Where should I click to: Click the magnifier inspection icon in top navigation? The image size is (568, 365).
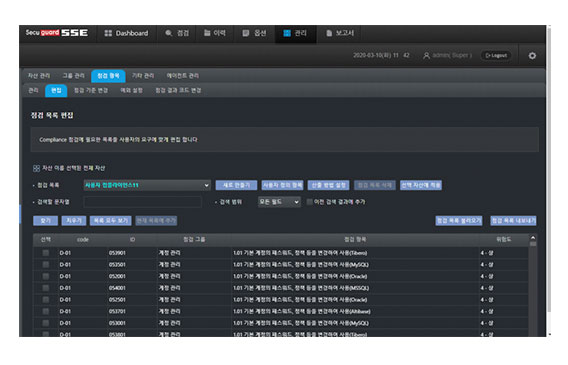point(168,33)
